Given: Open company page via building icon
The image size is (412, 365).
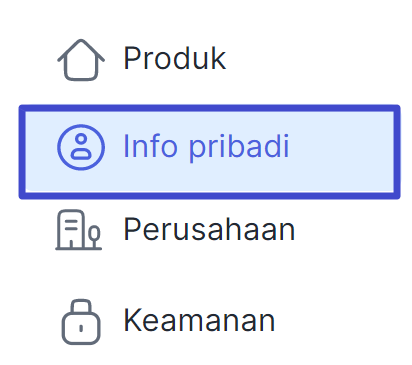Looking at the screenshot, I should pos(79,230).
